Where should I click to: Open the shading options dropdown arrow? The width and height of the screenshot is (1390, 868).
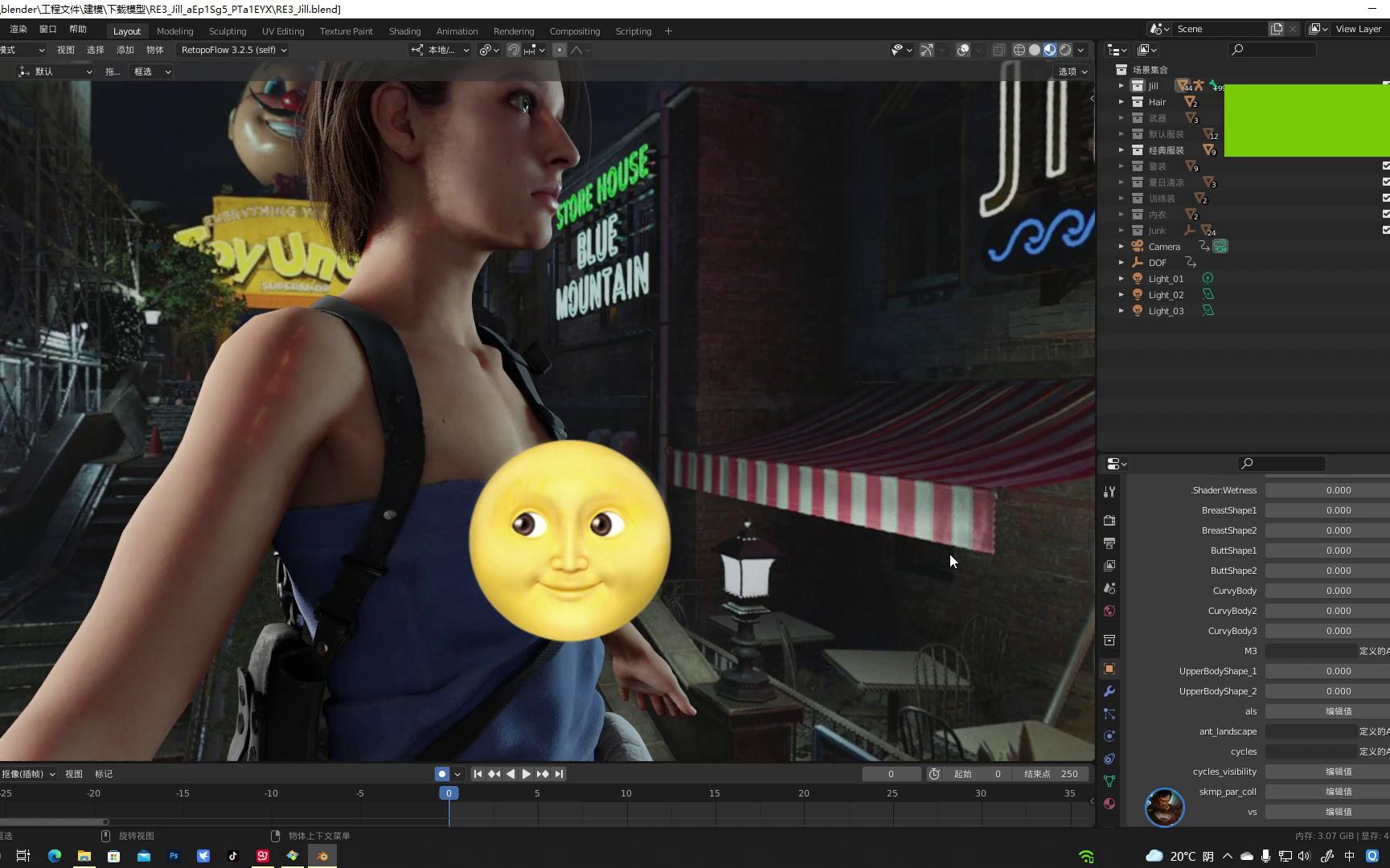click(1081, 50)
